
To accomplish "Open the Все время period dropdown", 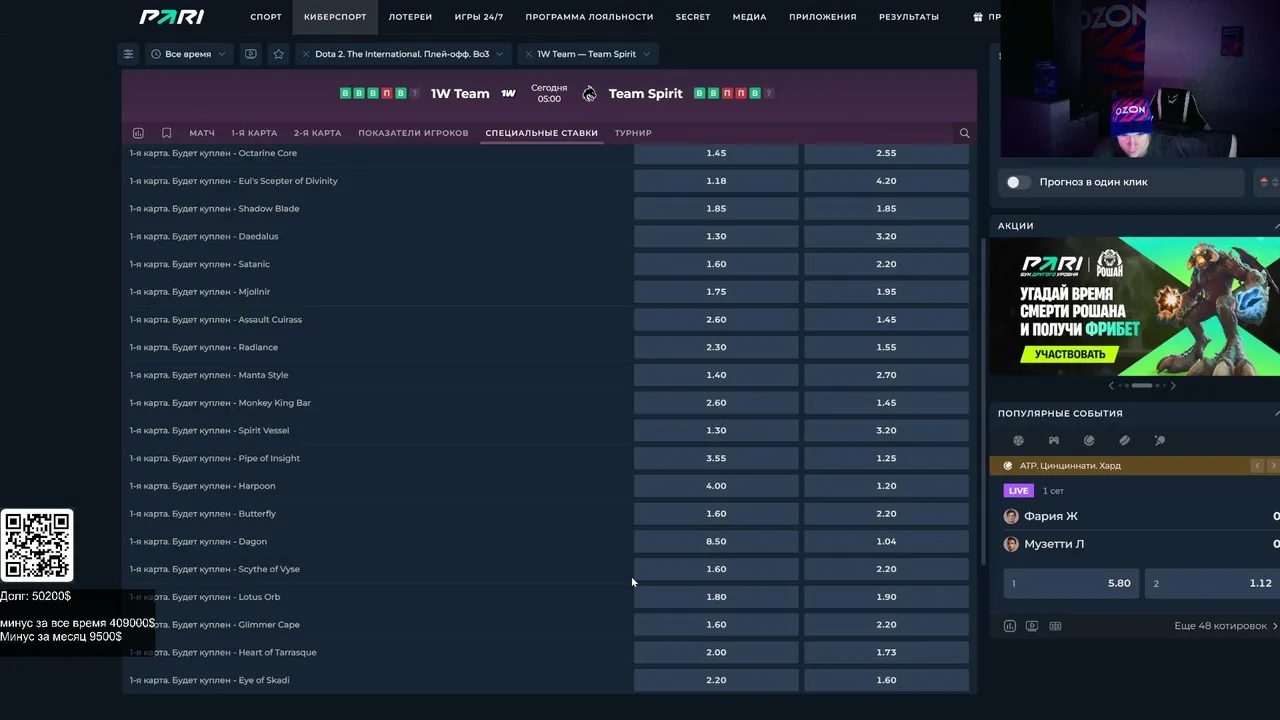I will click(x=189, y=54).
